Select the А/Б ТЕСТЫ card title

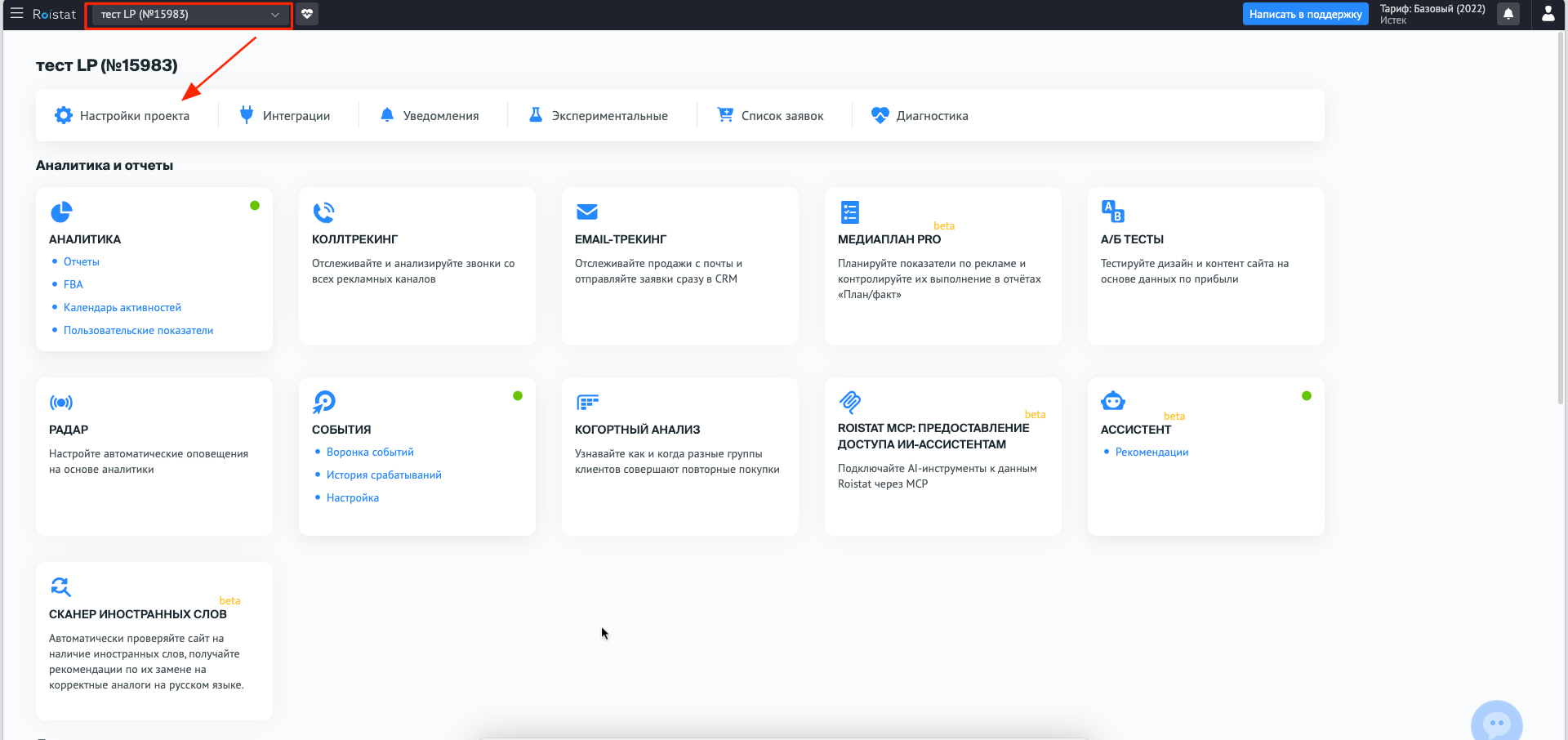pyautogui.click(x=1132, y=239)
